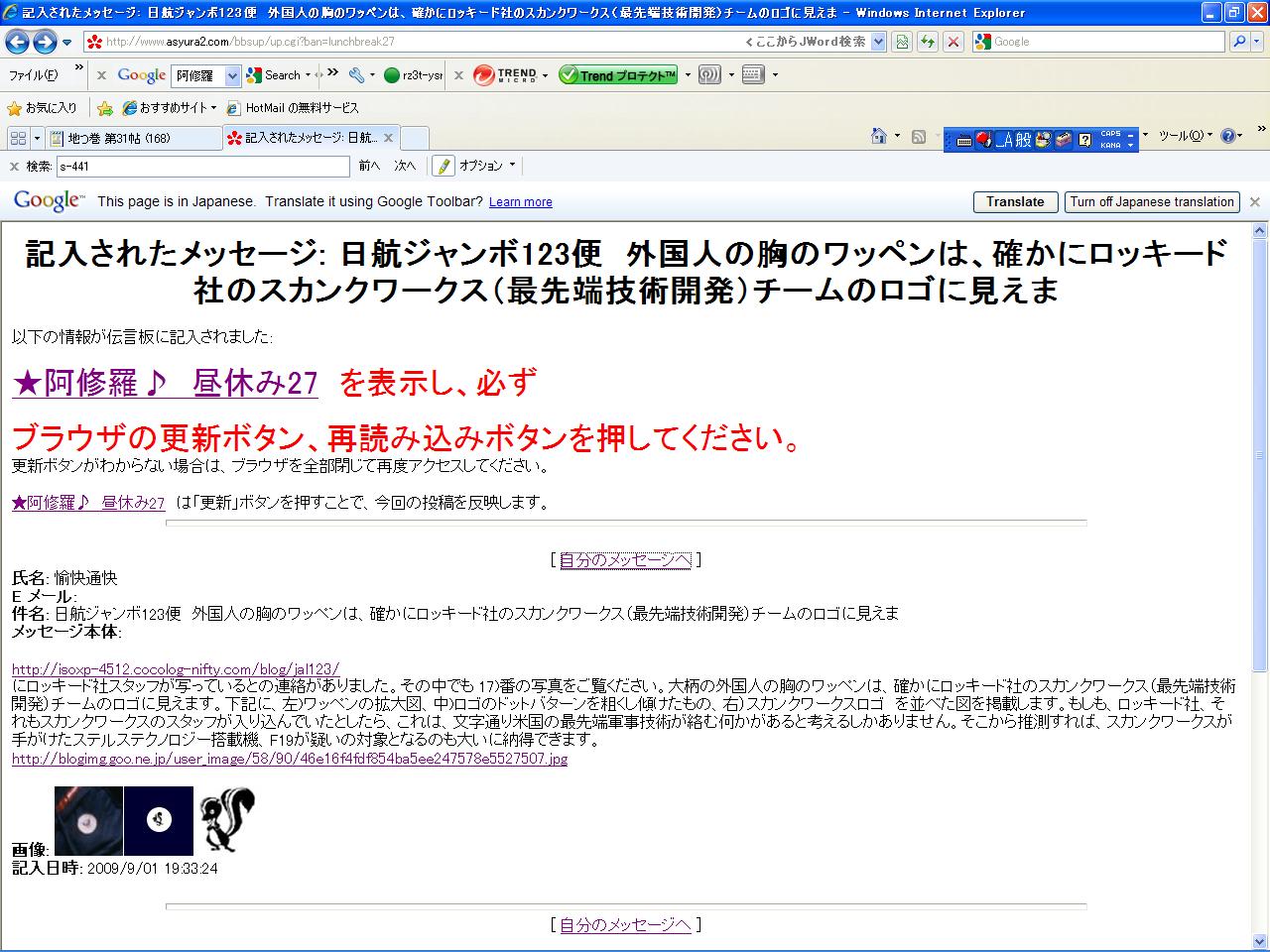Click the Google logo on the toolbar
This screenshot has width=1270, height=952.
141,75
